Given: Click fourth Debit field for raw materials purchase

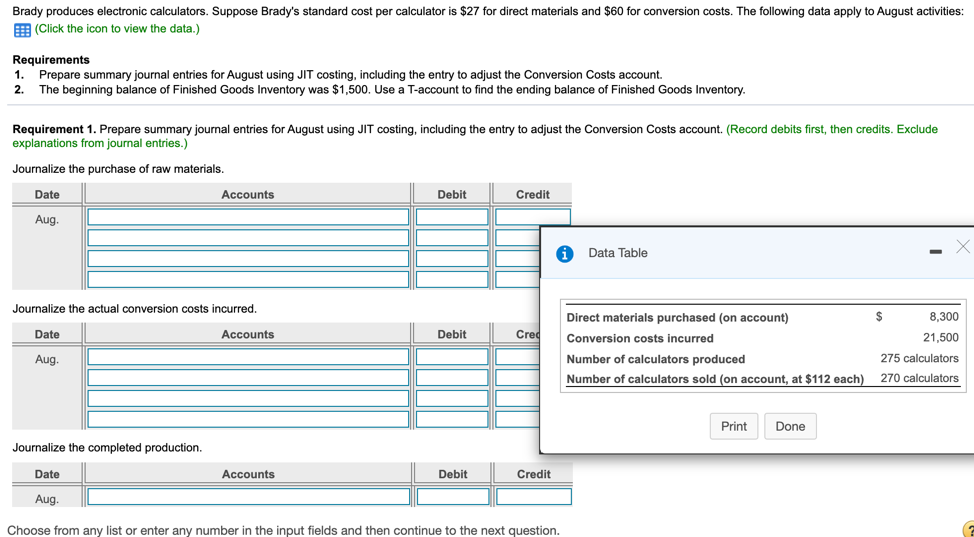Looking at the screenshot, I should pyautogui.click(x=452, y=279).
